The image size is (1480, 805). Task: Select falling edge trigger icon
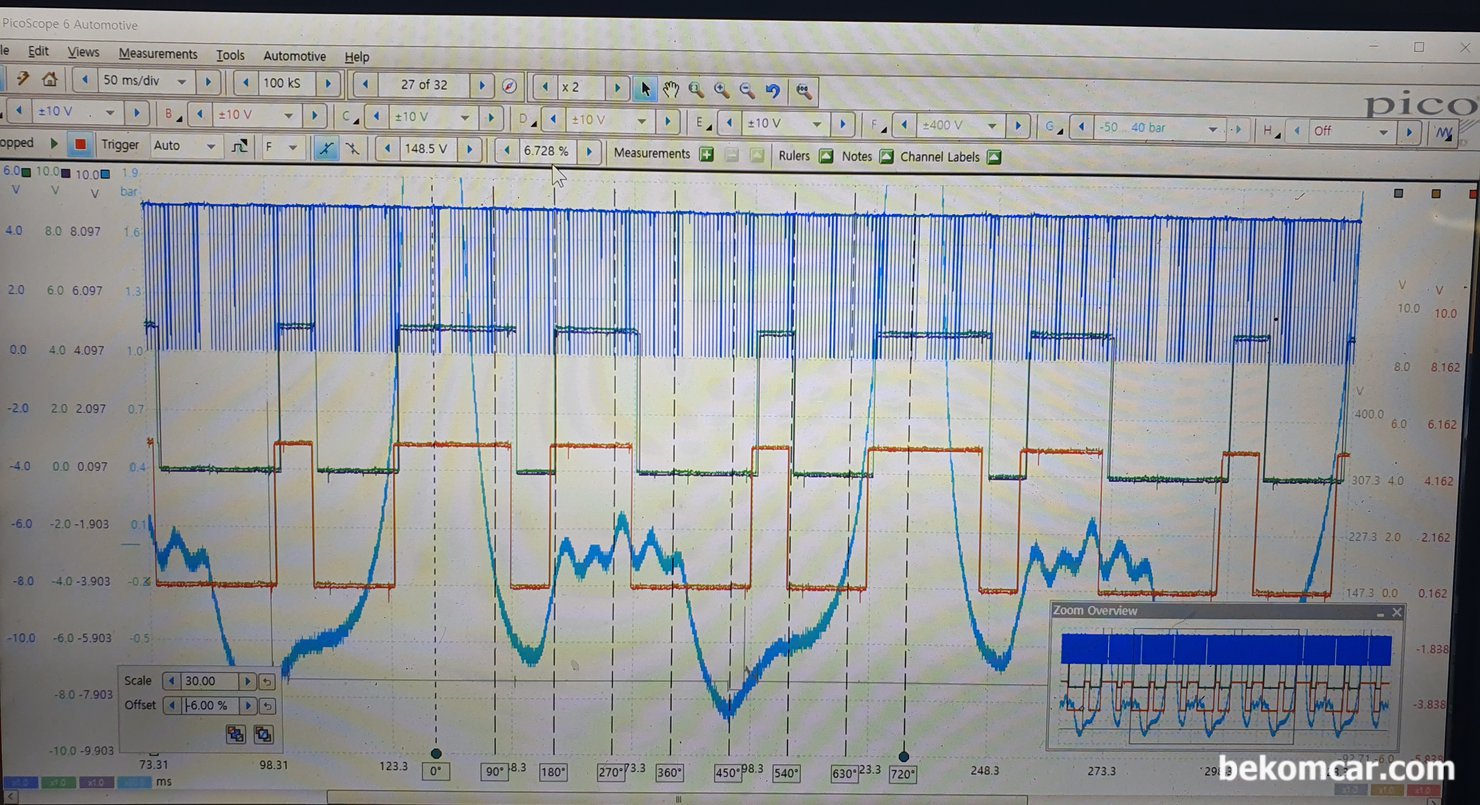pos(352,149)
